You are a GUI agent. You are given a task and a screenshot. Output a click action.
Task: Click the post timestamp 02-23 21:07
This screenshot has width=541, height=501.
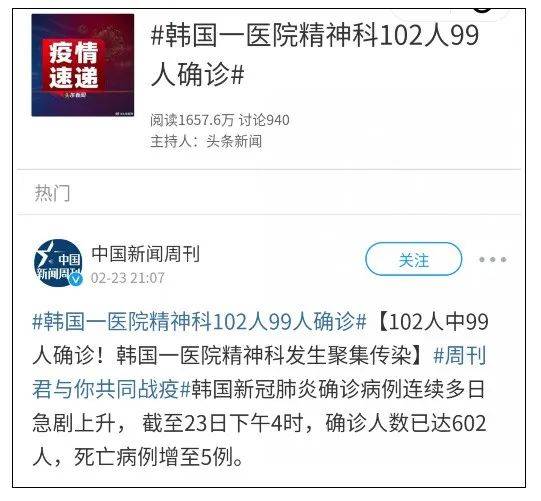(128, 278)
